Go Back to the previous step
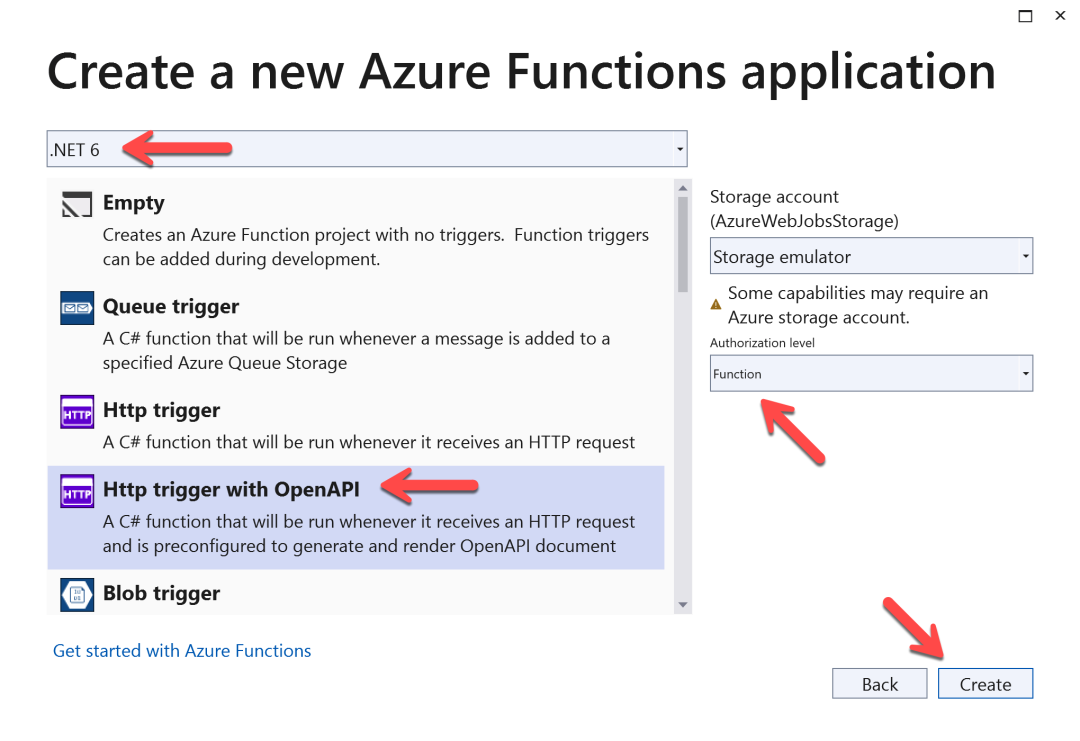This screenshot has width=1080, height=741. [x=880, y=684]
